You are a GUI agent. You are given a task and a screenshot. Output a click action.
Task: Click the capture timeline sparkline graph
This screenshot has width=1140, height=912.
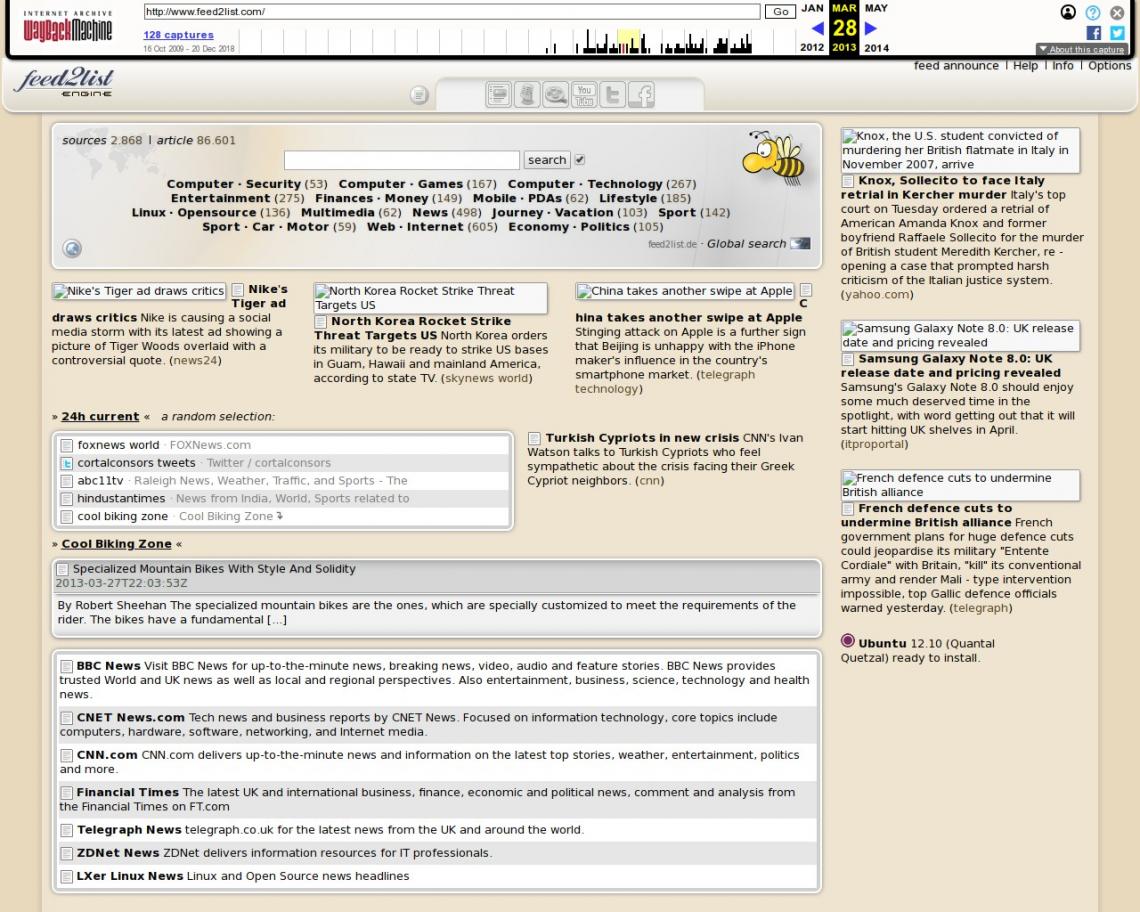tap(519, 41)
